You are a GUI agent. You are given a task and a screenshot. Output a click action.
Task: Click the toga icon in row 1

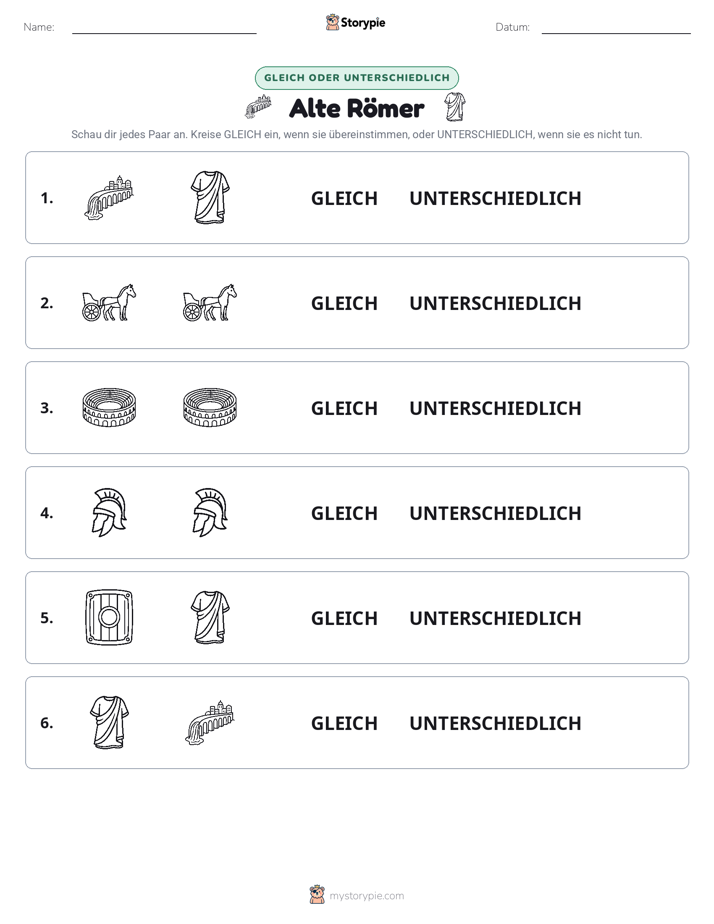pos(210,197)
